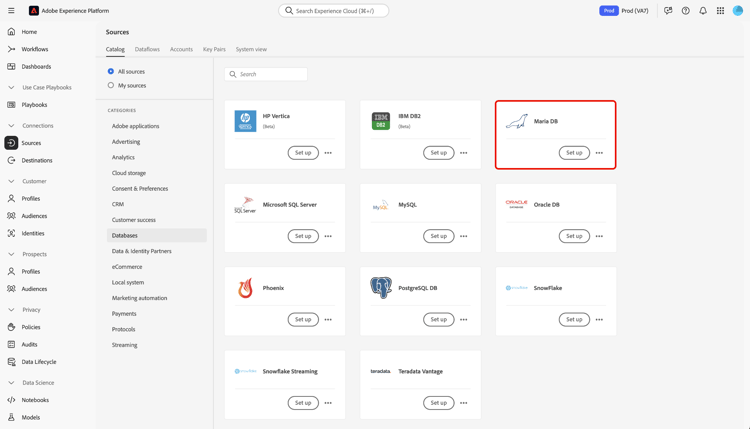Click Set up for Maria DB

click(574, 153)
